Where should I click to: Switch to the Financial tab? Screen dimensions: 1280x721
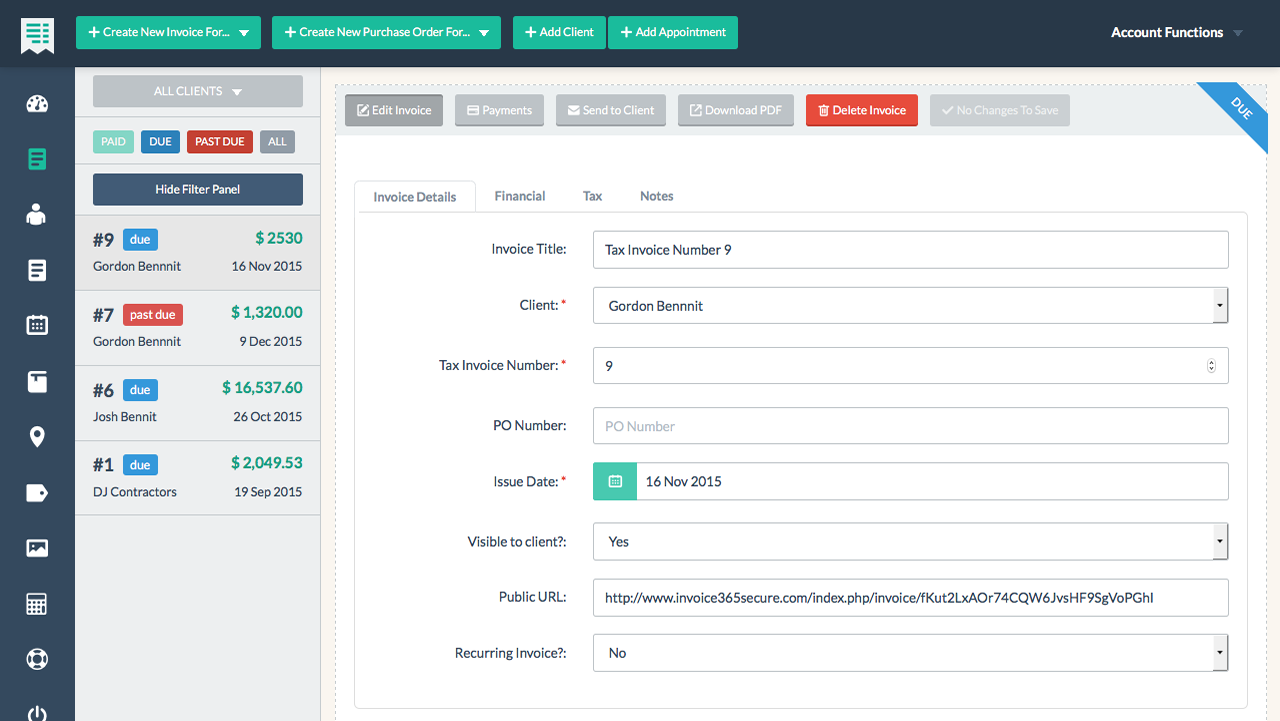pyautogui.click(x=519, y=196)
